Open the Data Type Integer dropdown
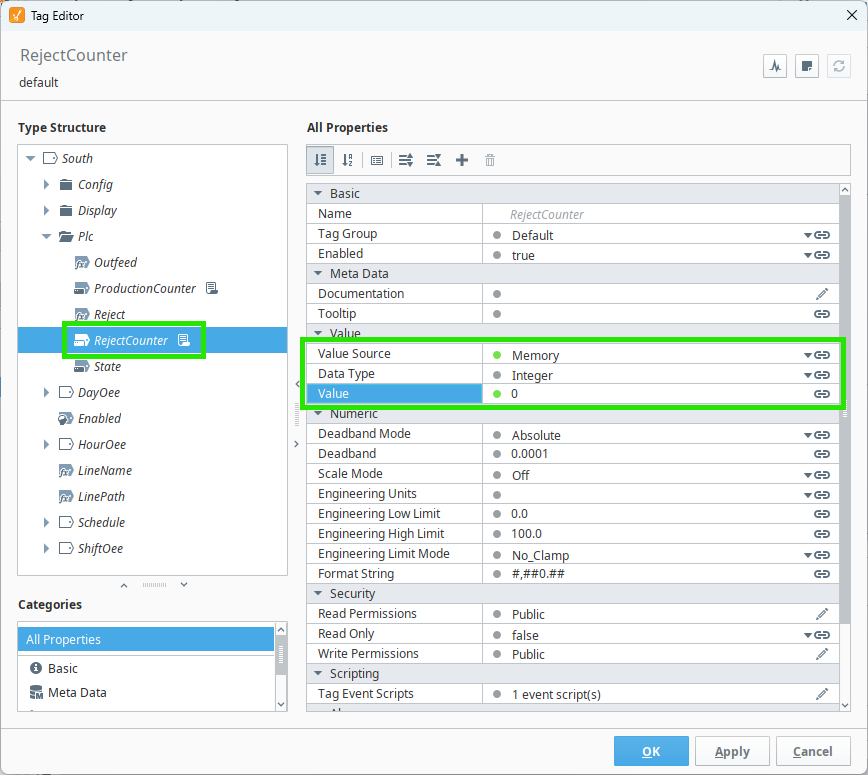Image resolution: width=868 pixels, height=775 pixels. (x=807, y=375)
